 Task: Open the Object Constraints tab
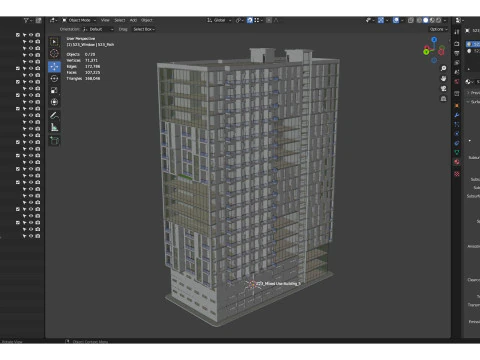coord(457,143)
